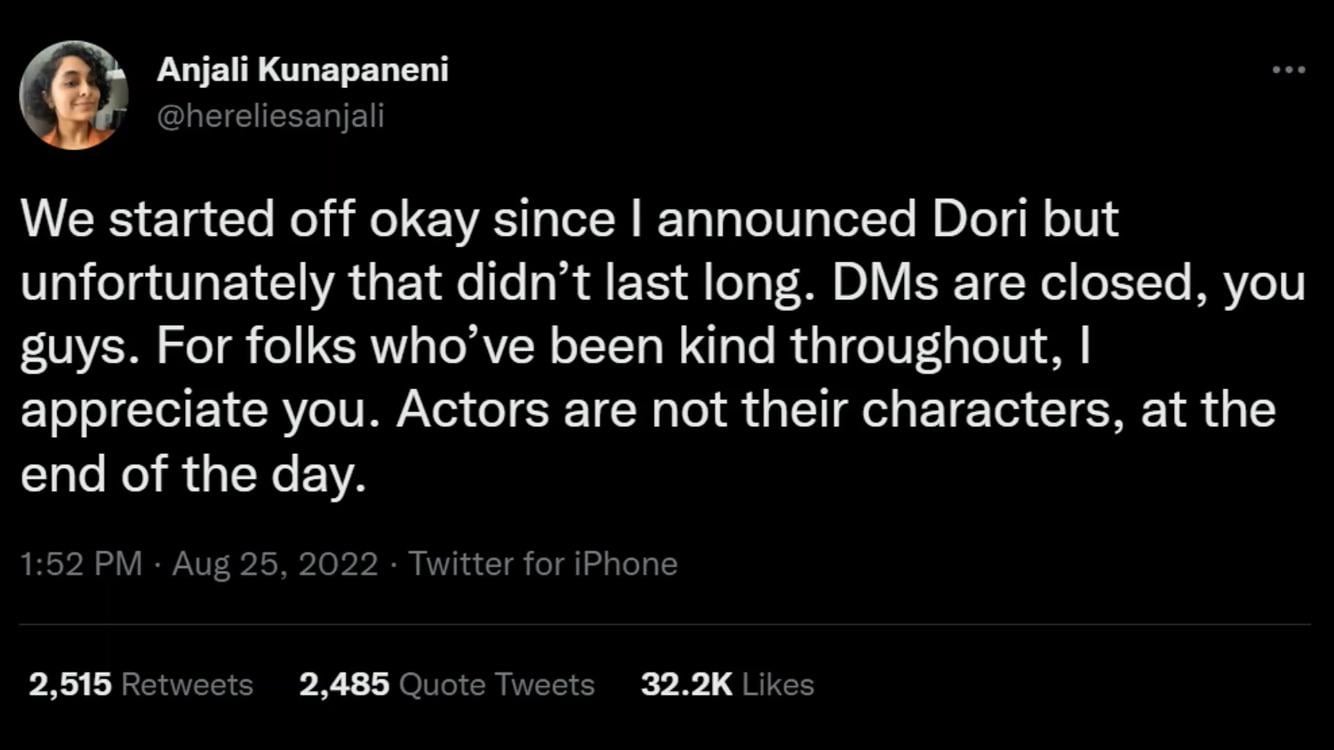Viewport: 1334px width, 750px height.
Task: Click the @hereliesanjali handle
Action: (x=270, y=116)
